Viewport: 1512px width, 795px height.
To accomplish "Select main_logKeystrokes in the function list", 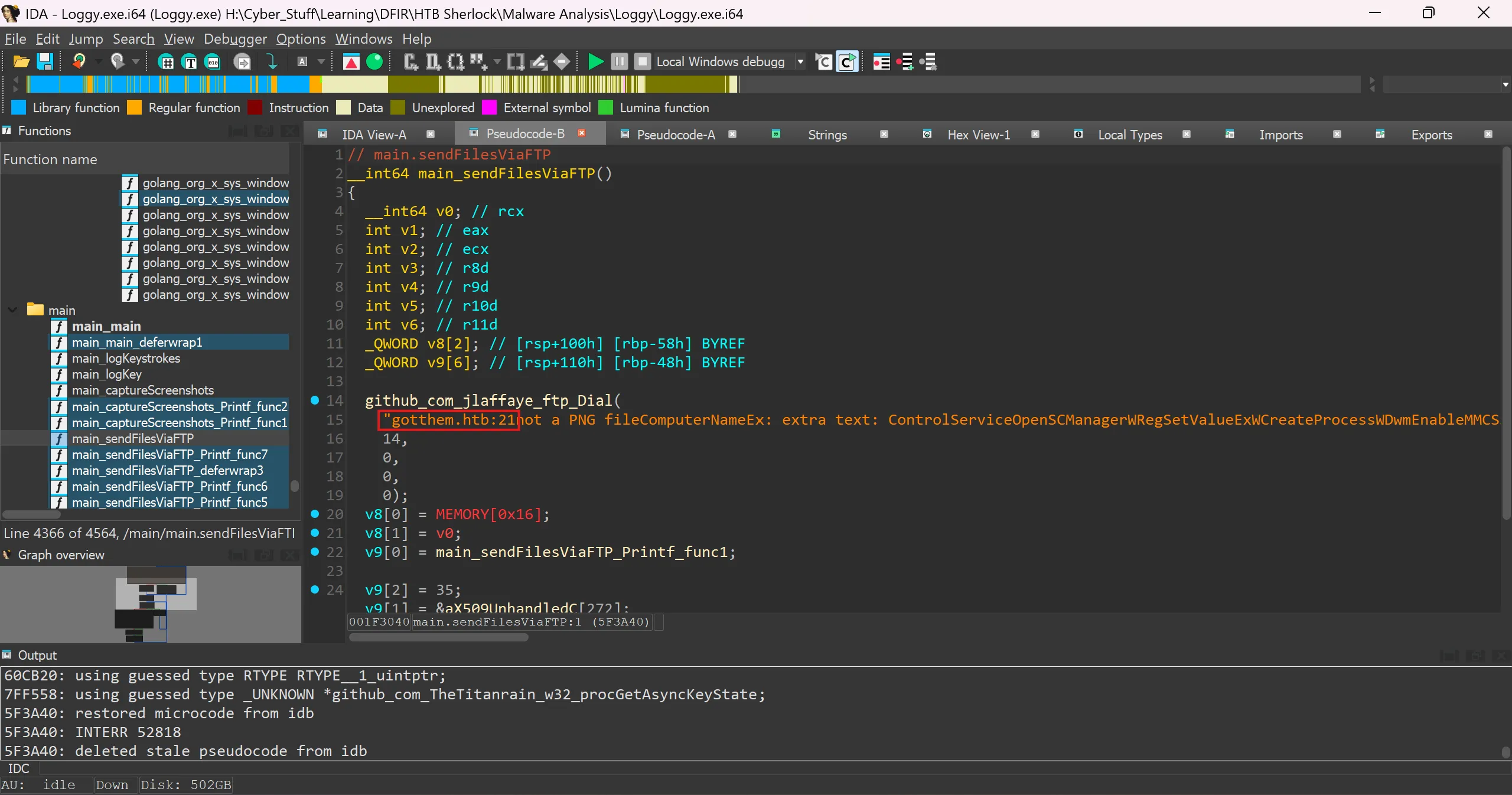I will [126, 359].
